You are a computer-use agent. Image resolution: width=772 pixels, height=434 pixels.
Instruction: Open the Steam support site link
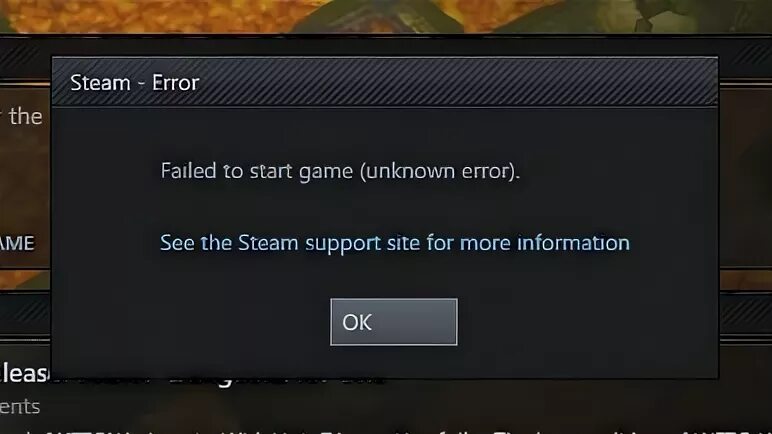coord(394,243)
